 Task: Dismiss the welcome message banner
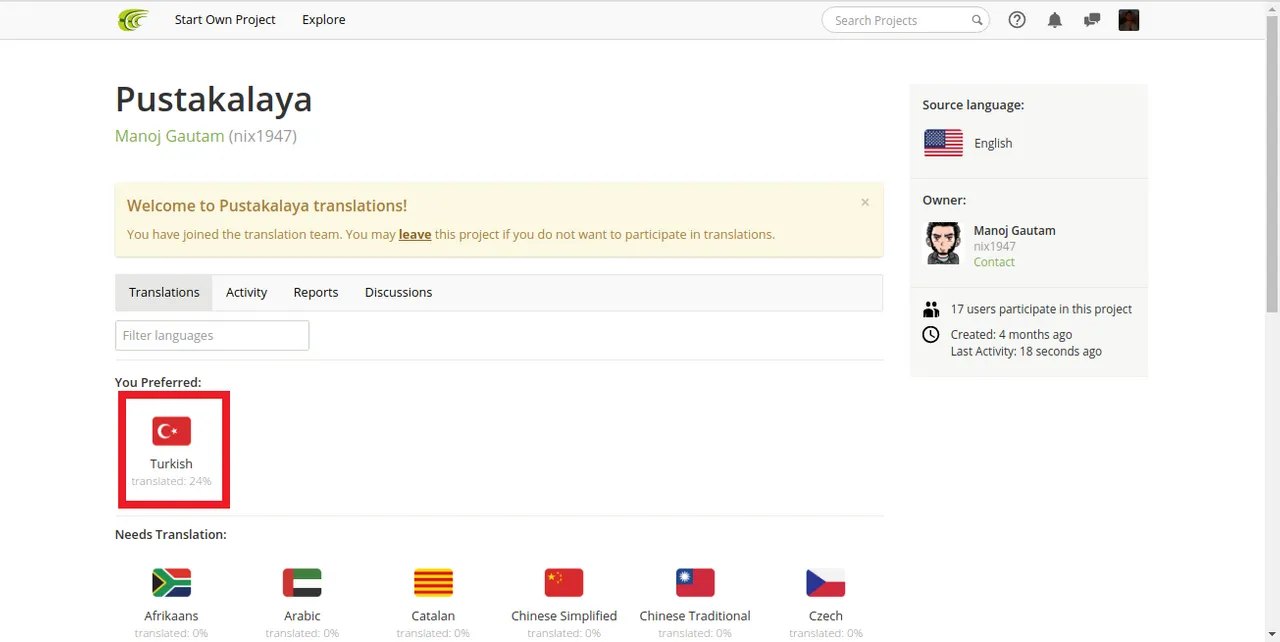pos(865,202)
